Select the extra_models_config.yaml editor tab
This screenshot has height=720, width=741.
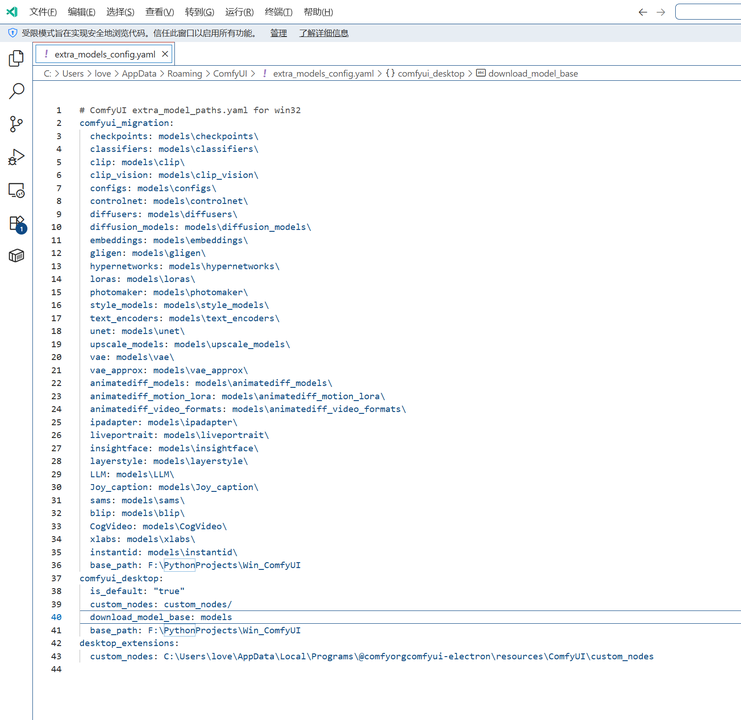(x=104, y=54)
